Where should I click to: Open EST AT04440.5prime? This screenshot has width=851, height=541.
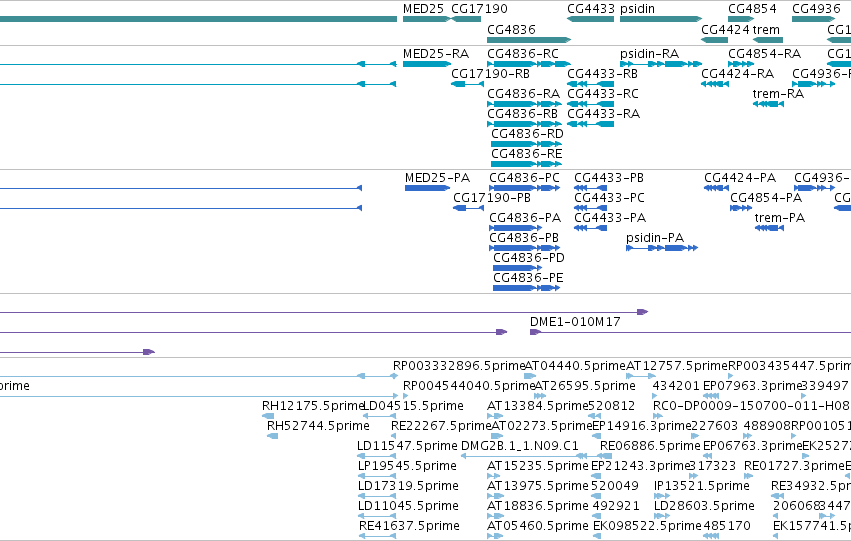tap(530, 376)
